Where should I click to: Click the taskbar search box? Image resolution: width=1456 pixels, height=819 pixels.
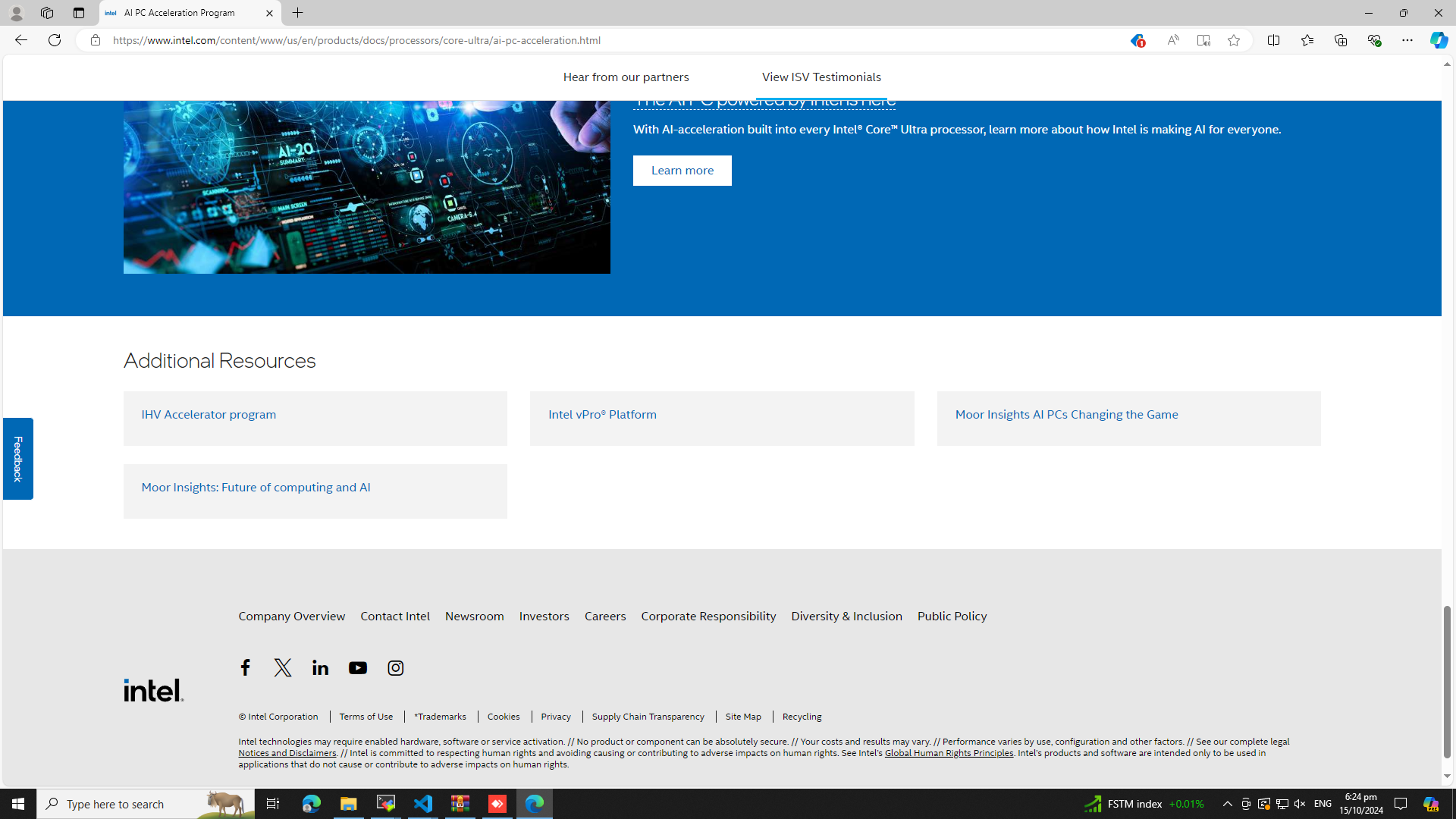[145, 804]
